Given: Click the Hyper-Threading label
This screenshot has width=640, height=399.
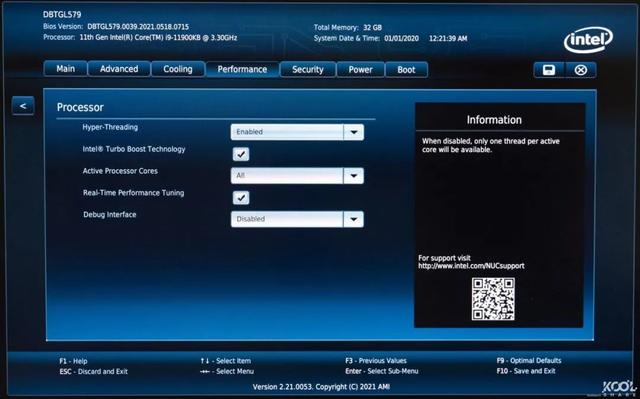Looking at the screenshot, I should pyautogui.click(x=110, y=127).
